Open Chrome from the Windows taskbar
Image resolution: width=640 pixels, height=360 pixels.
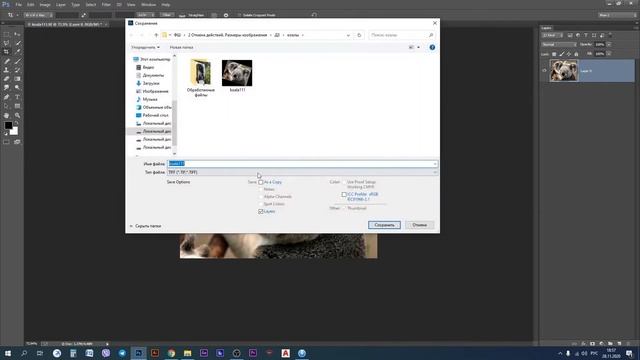171,353
